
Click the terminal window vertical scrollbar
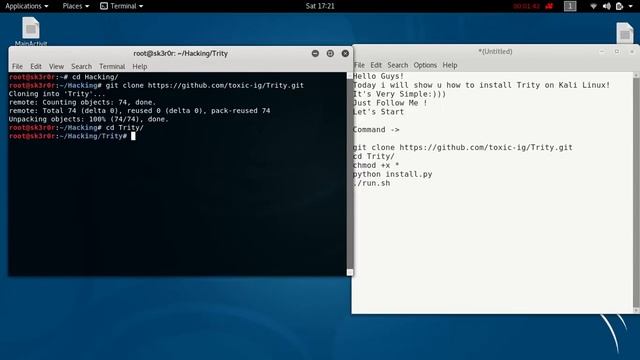[x=350, y=174]
